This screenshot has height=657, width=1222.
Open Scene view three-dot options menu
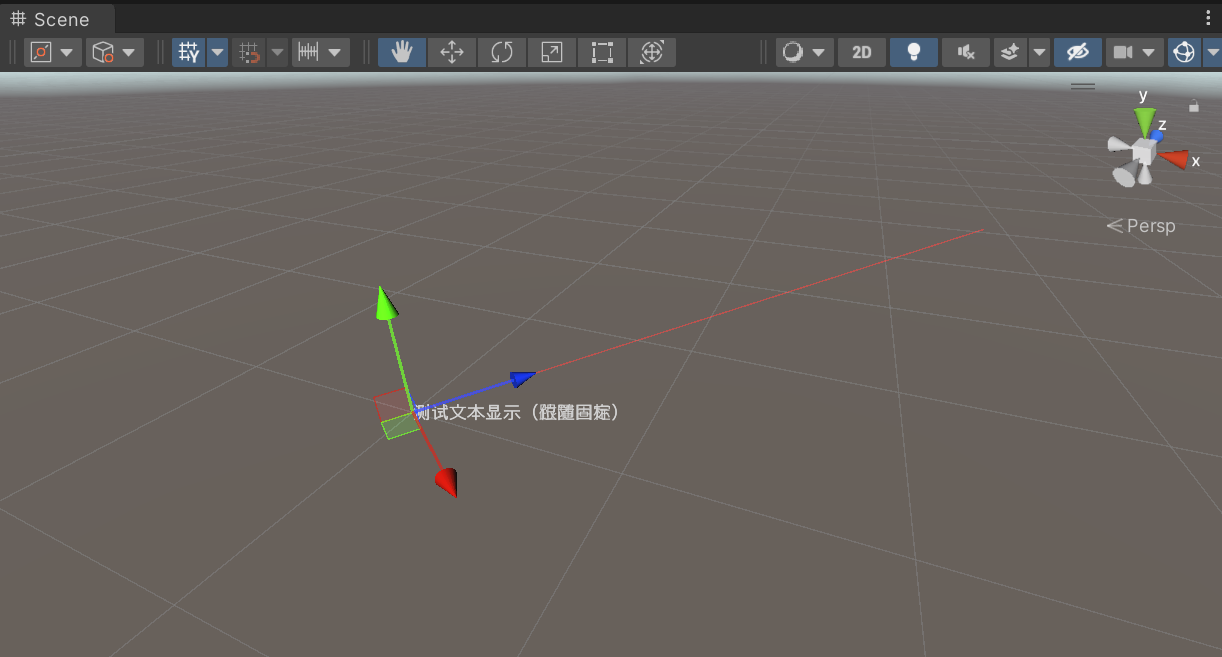(1209, 18)
